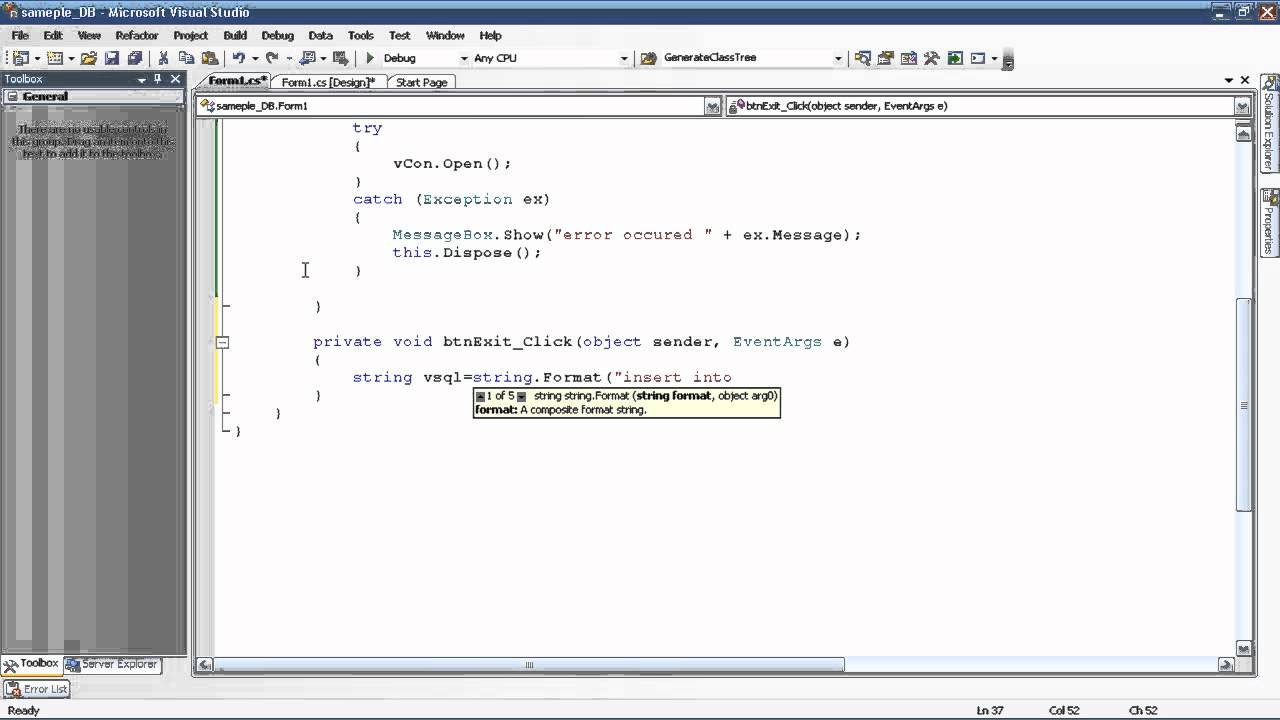Open the Toolbox hammer-and-wrench icon
Image resolution: width=1280 pixels, height=720 pixels.
pos(932,58)
